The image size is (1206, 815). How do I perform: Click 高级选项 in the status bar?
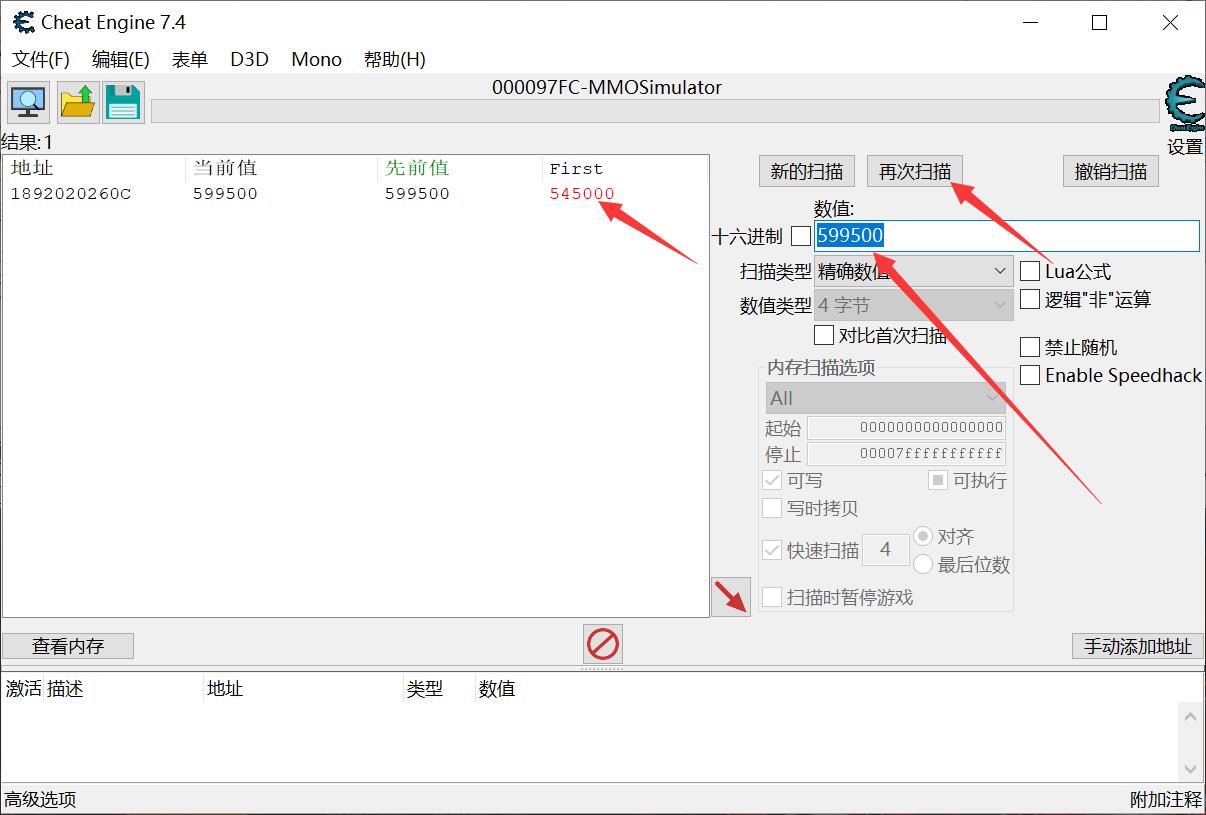pos(40,799)
